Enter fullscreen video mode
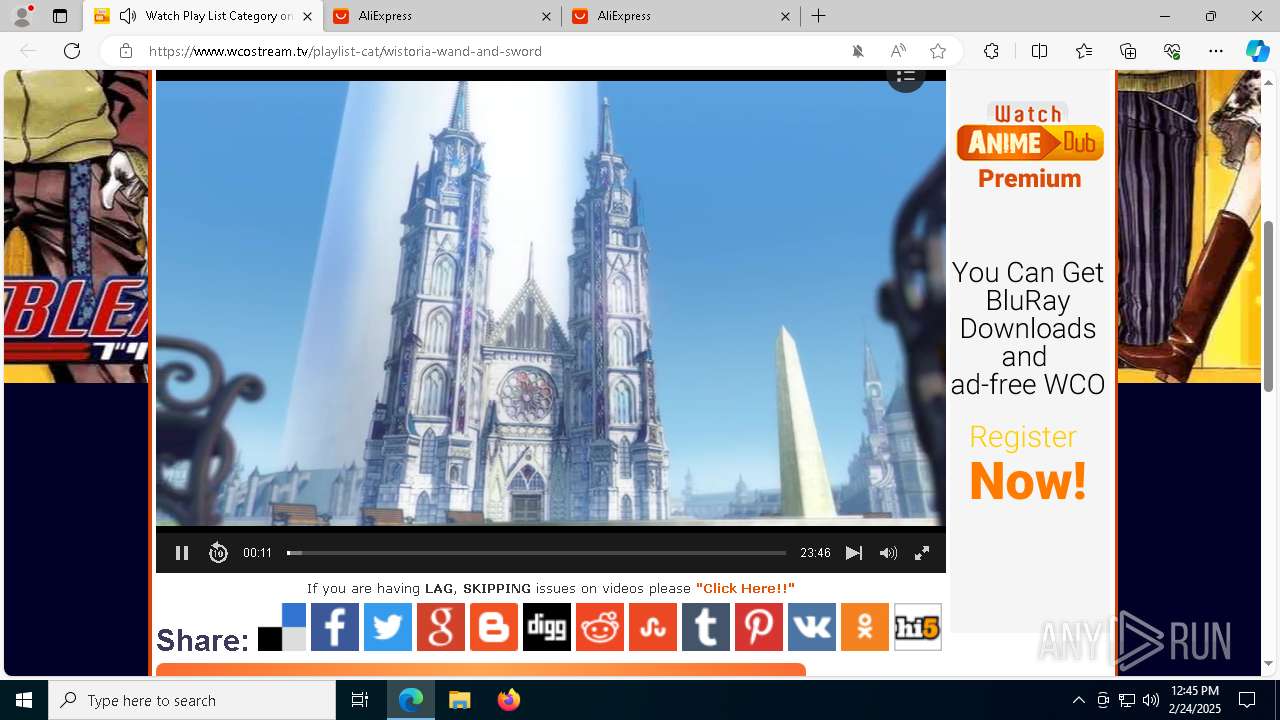Viewport: 1280px width, 720px height. (x=922, y=553)
